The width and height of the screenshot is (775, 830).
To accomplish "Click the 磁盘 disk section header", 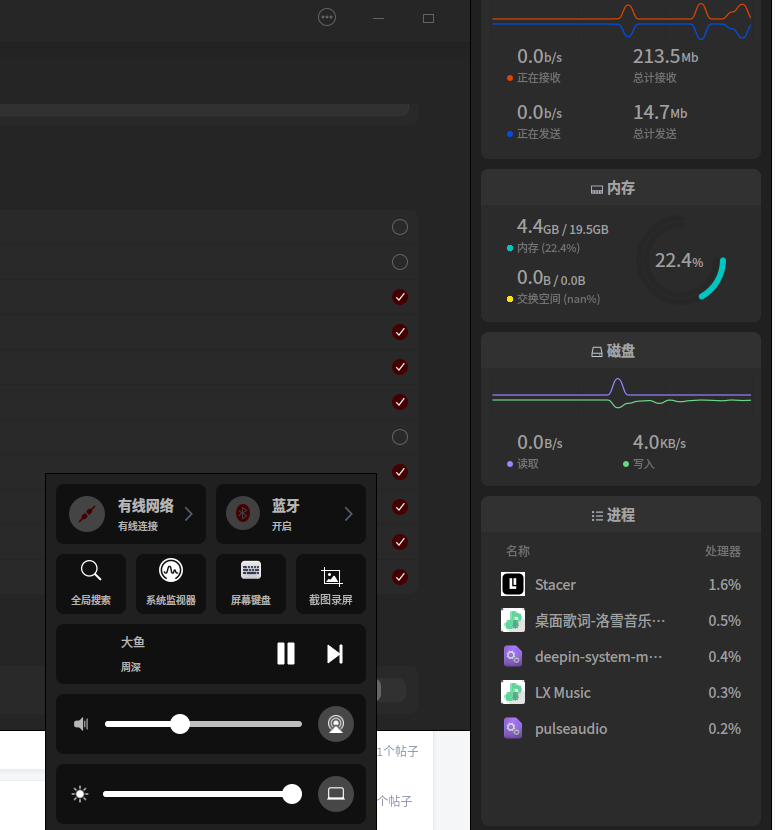I will [620, 351].
